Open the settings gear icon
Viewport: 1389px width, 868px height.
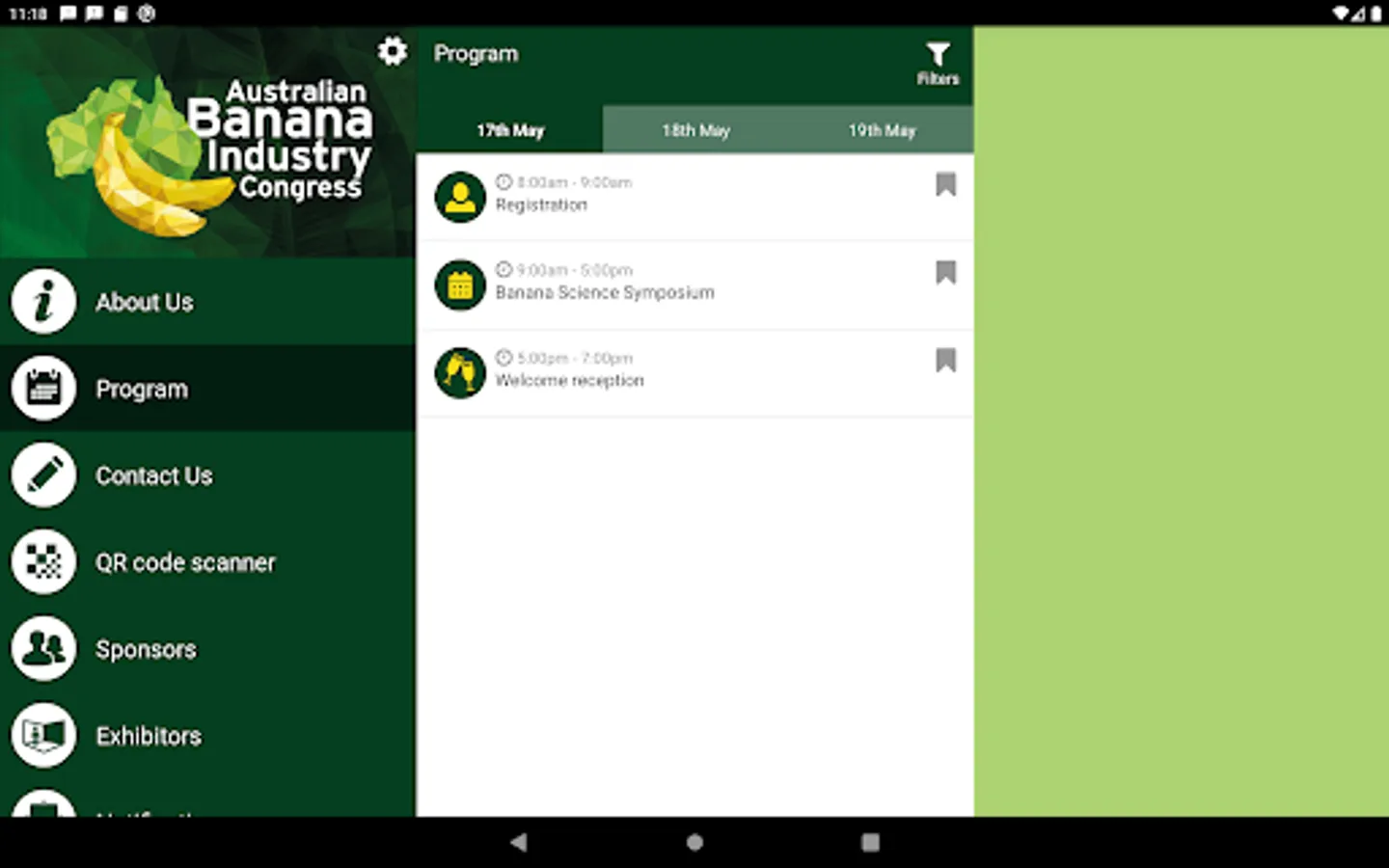pos(392,51)
